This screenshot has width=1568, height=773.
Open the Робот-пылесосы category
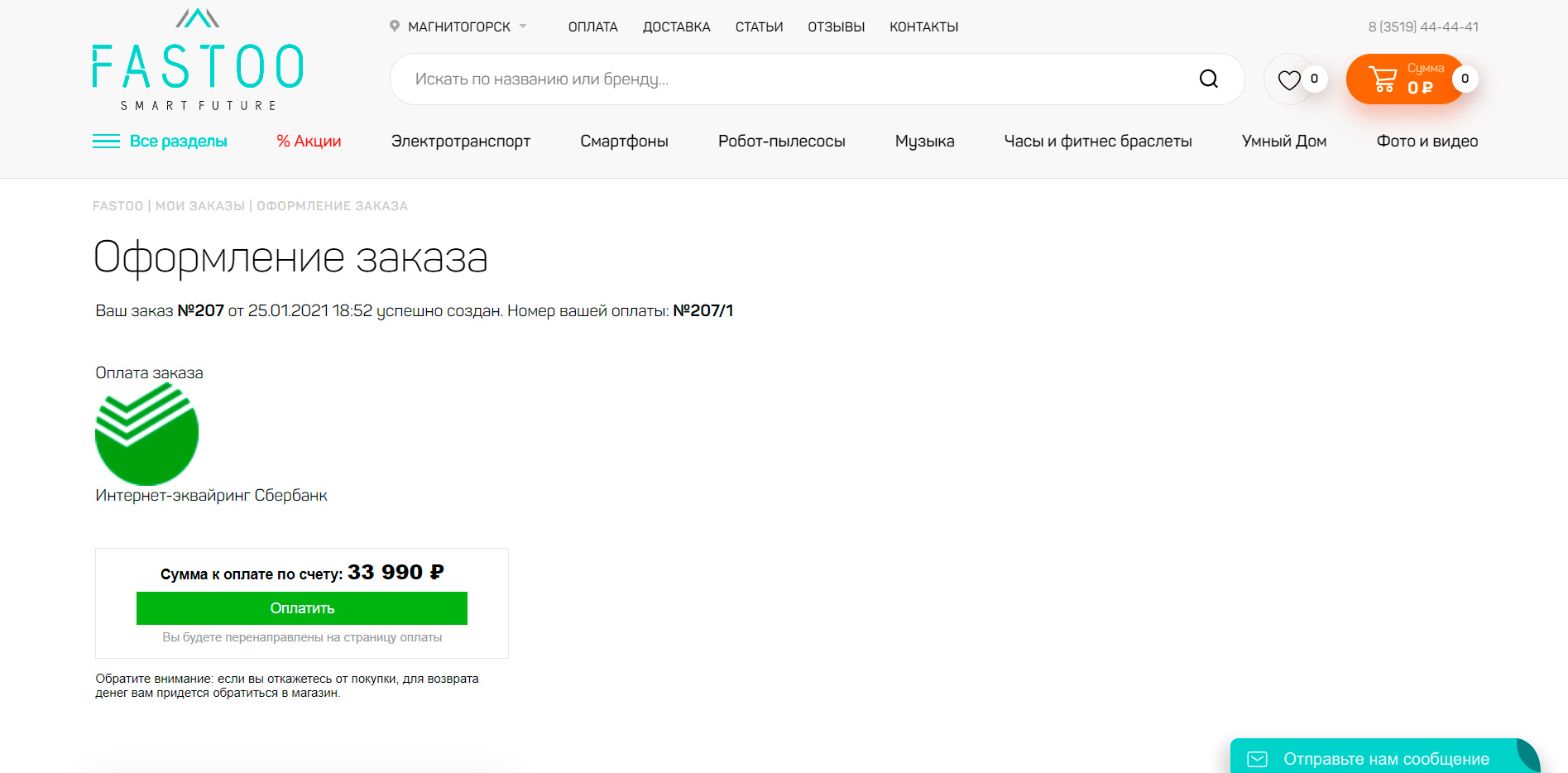coord(781,141)
